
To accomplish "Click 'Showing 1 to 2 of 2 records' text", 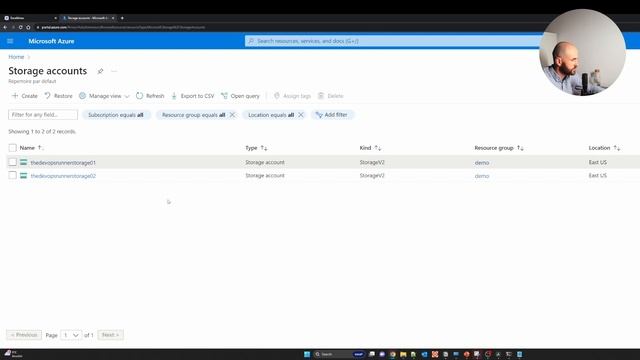I will [42, 131].
